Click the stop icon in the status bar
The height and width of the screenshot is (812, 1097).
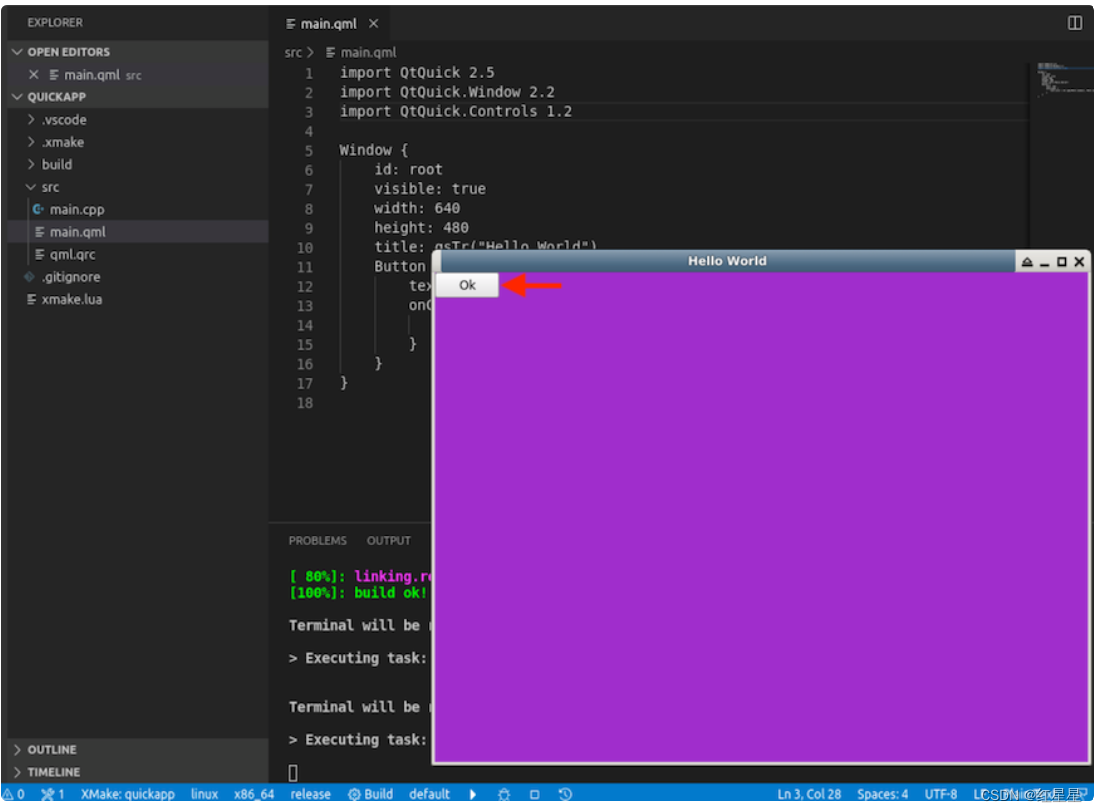coord(535,794)
